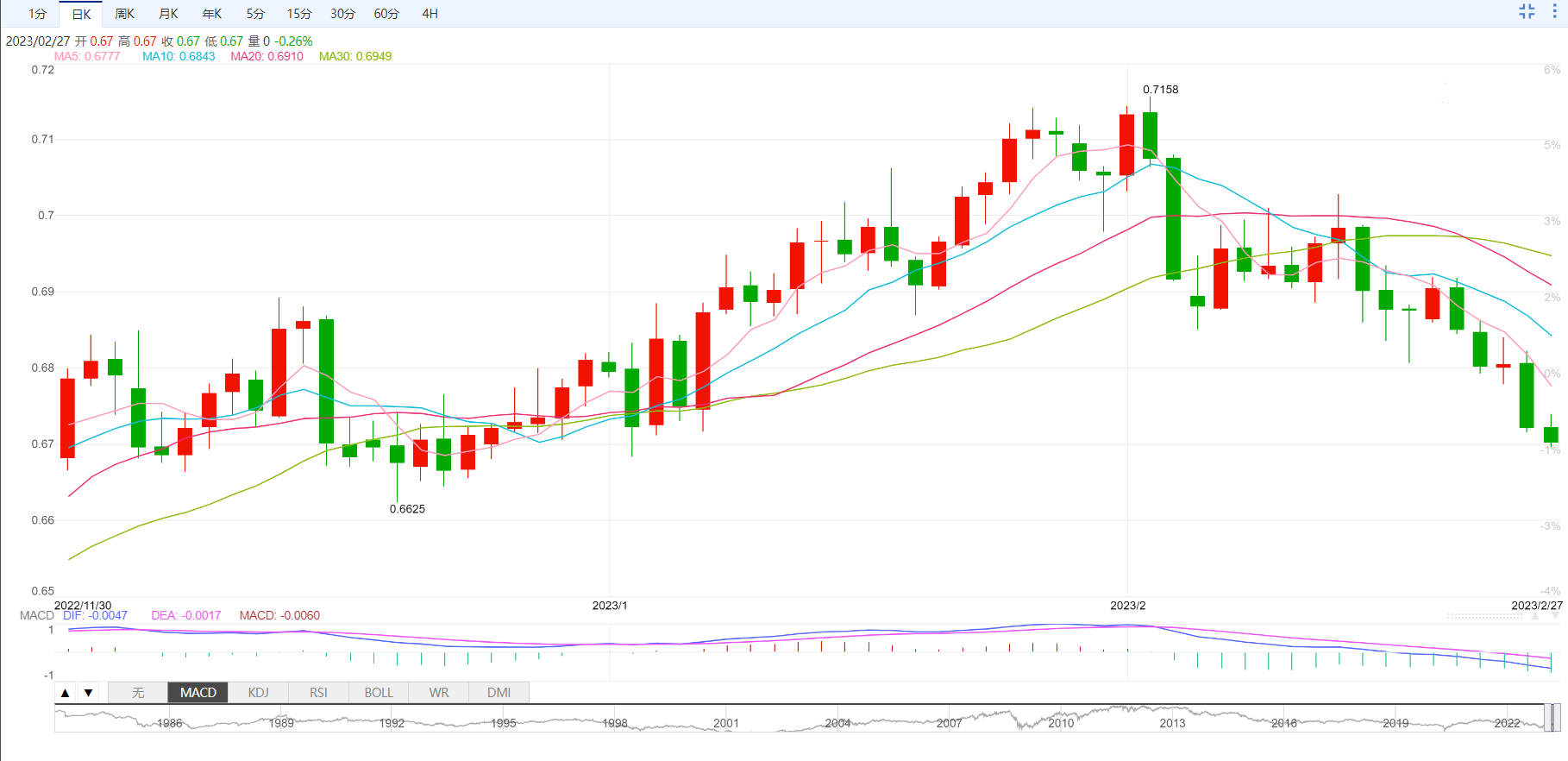Viewport: 1568px width, 761px height.
Task: Click the MA5: 0.6777 legend label
Action: (x=87, y=56)
